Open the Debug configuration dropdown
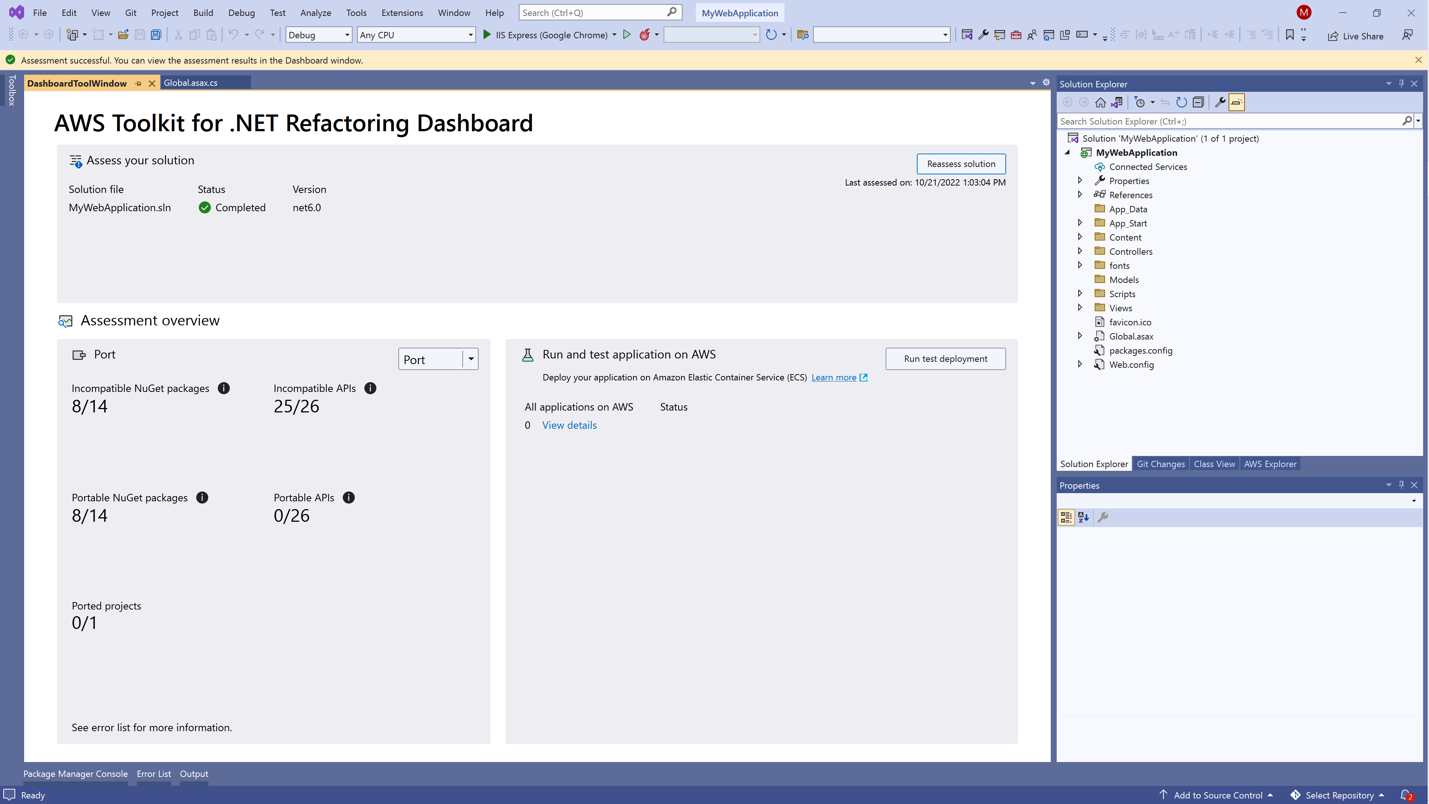 tap(319, 35)
